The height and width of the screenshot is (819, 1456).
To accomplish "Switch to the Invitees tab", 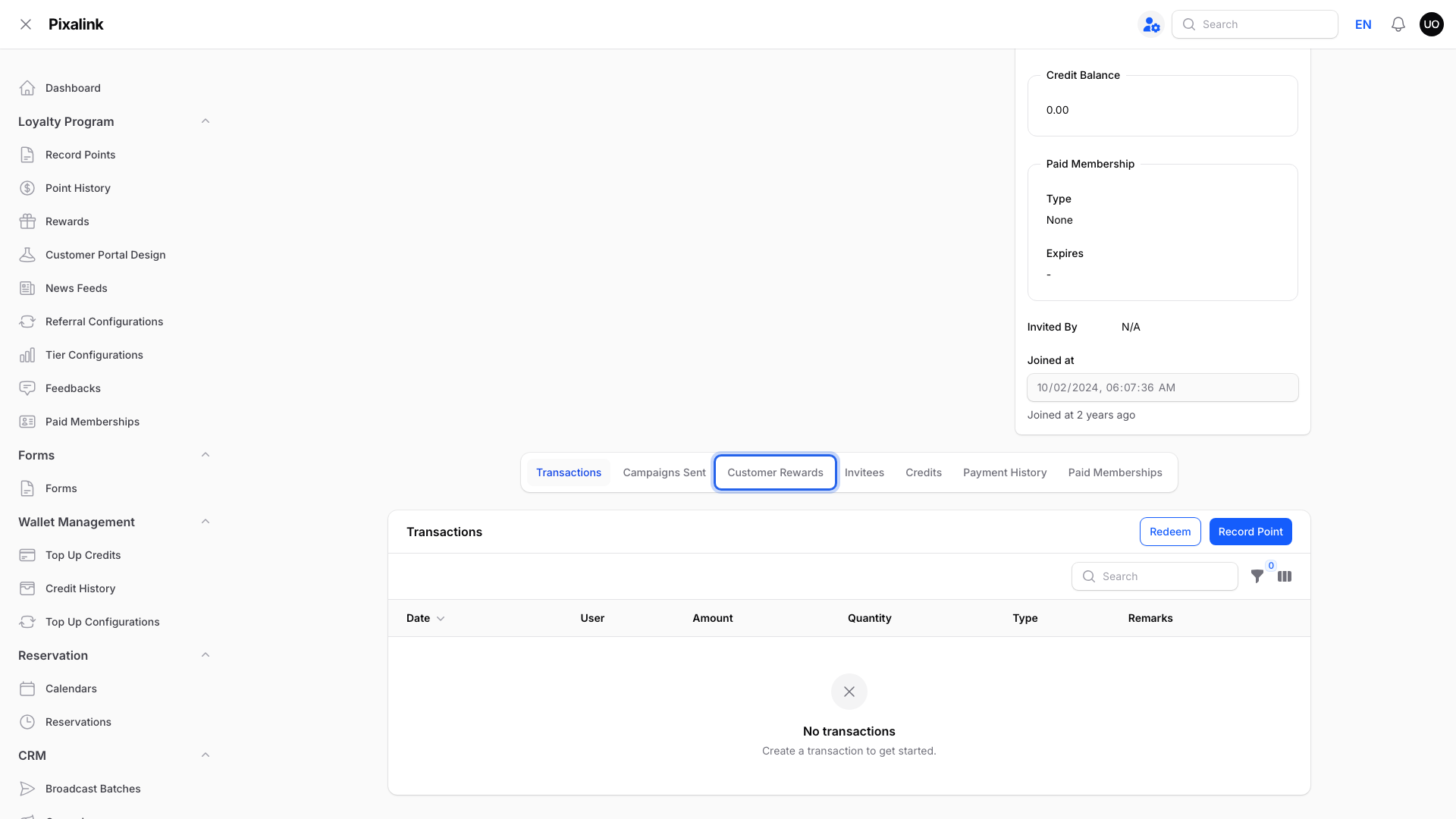I will coord(864,472).
